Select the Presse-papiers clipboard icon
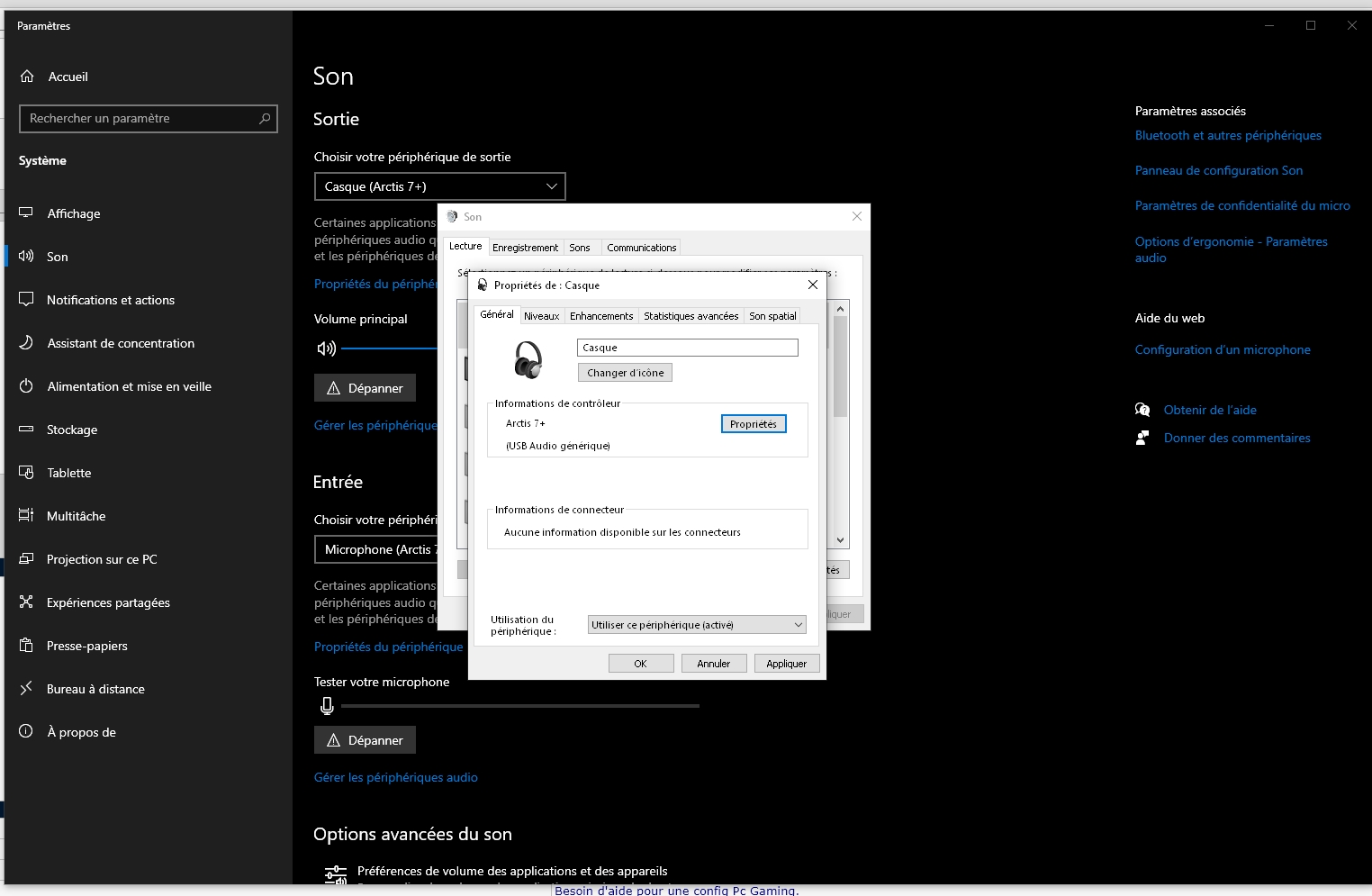Screen dimensions: 1372x896 click(26, 646)
